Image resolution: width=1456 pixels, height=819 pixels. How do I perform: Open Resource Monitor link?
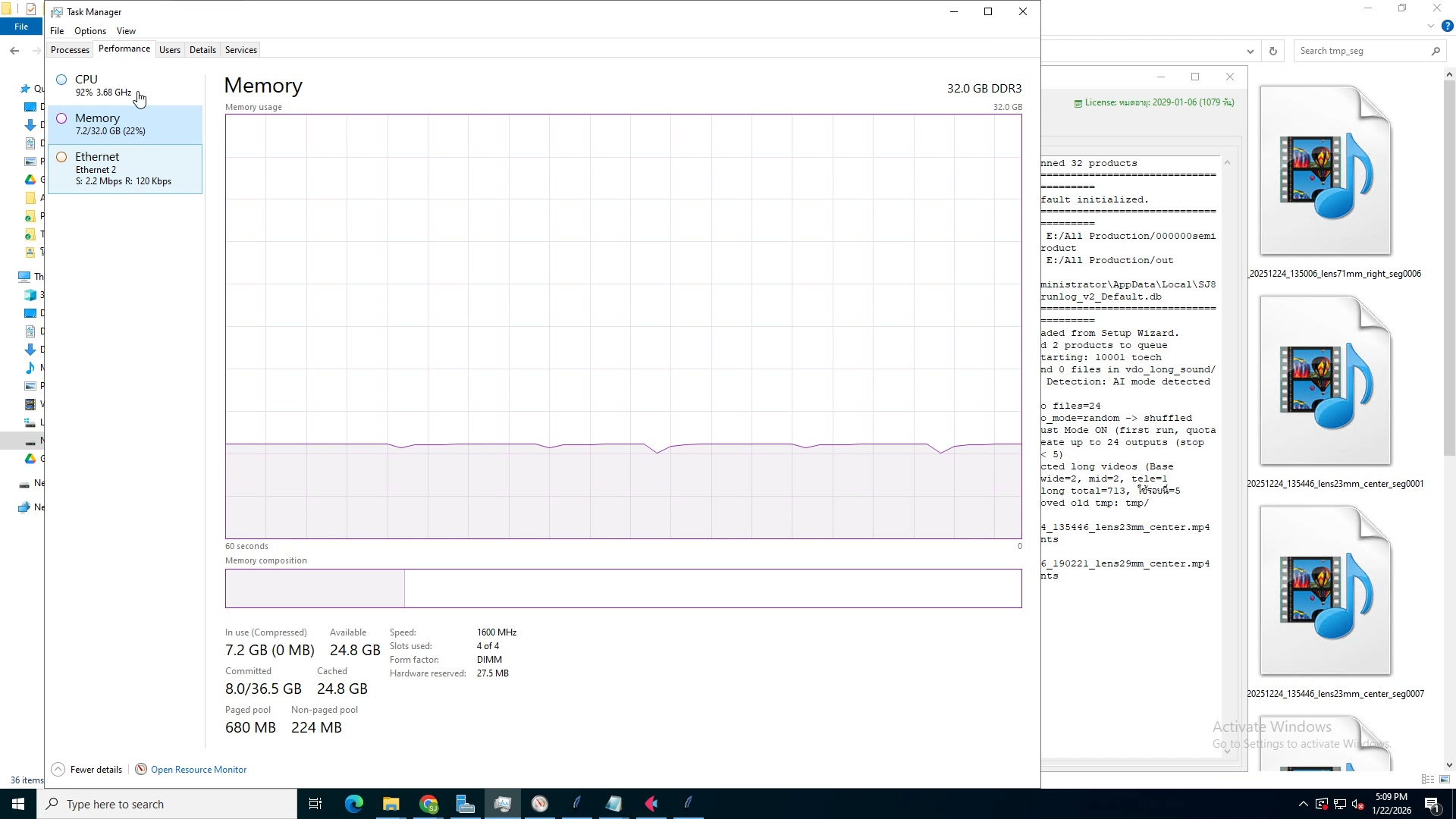tap(198, 770)
